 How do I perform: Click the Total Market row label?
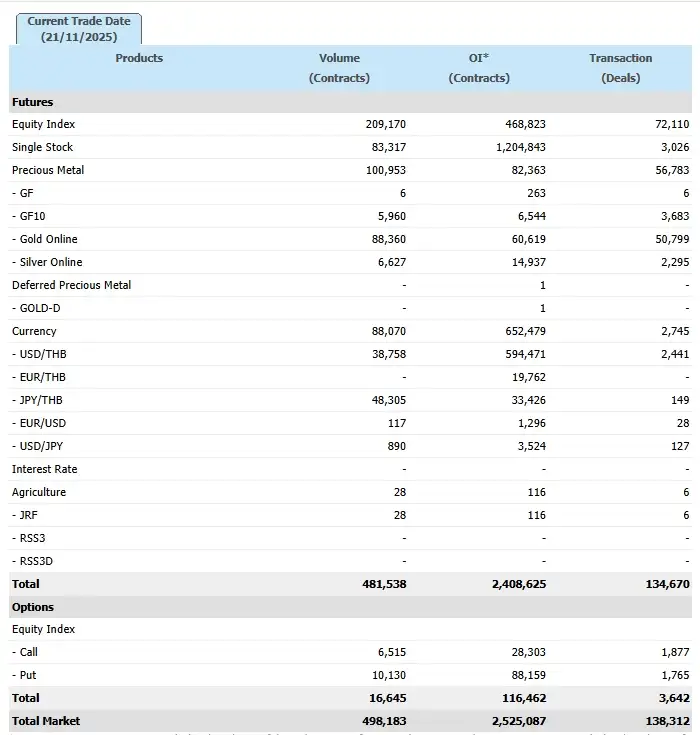[46, 721]
